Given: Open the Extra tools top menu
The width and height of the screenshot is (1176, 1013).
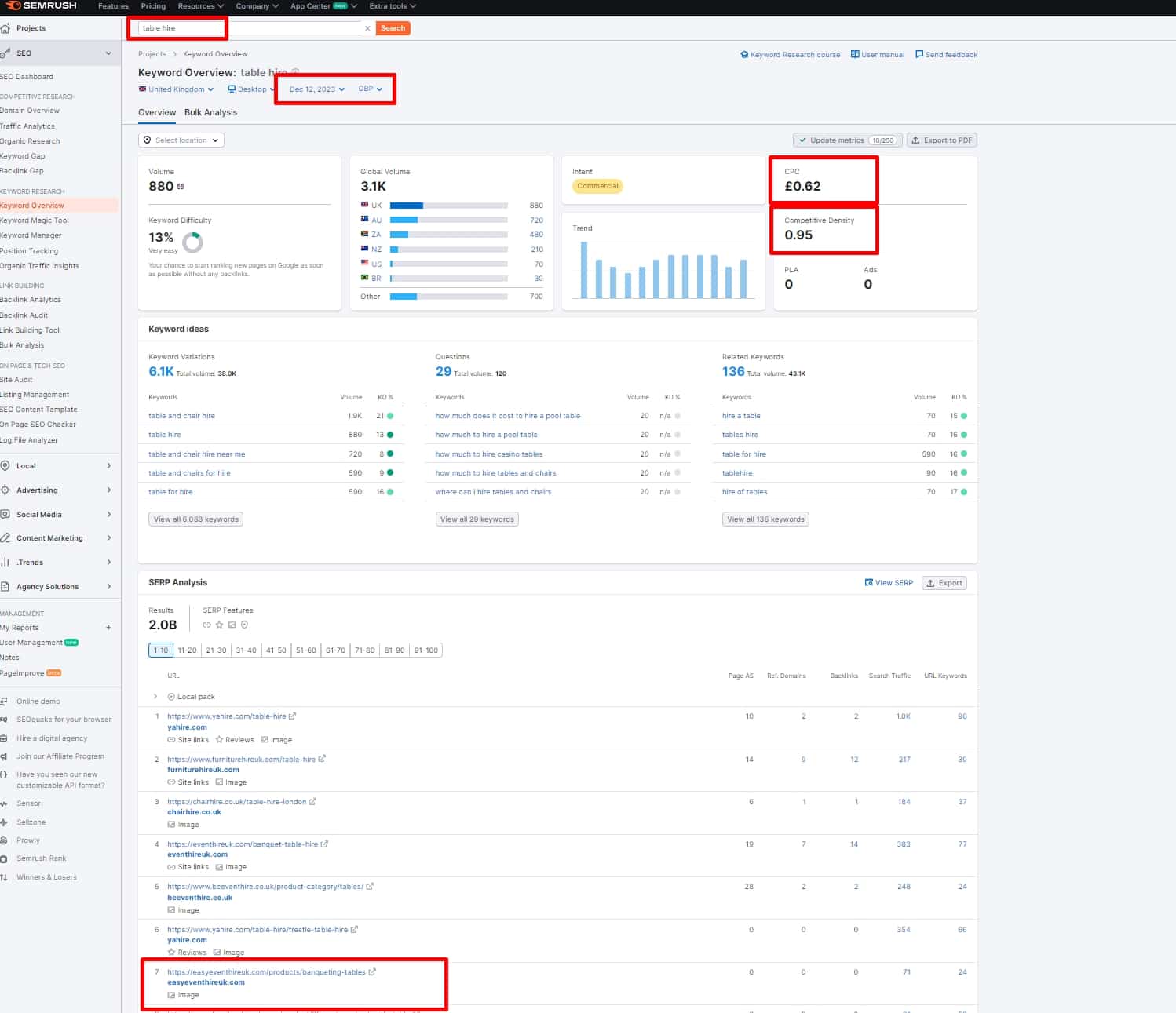Looking at the screenshot, I should [x=393, y=6].
